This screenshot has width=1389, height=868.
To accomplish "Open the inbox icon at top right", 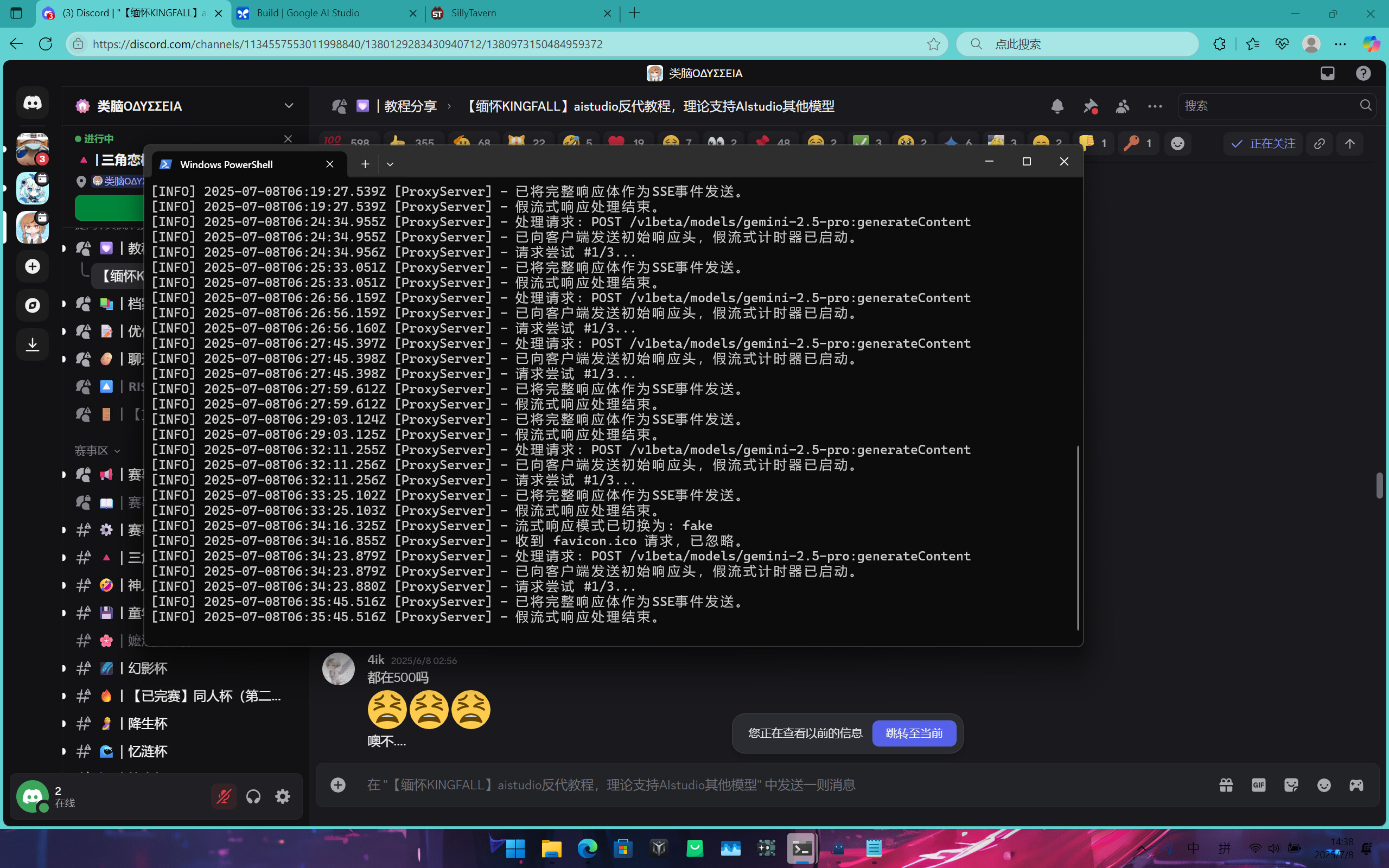I will click(x=1327, y=73).
